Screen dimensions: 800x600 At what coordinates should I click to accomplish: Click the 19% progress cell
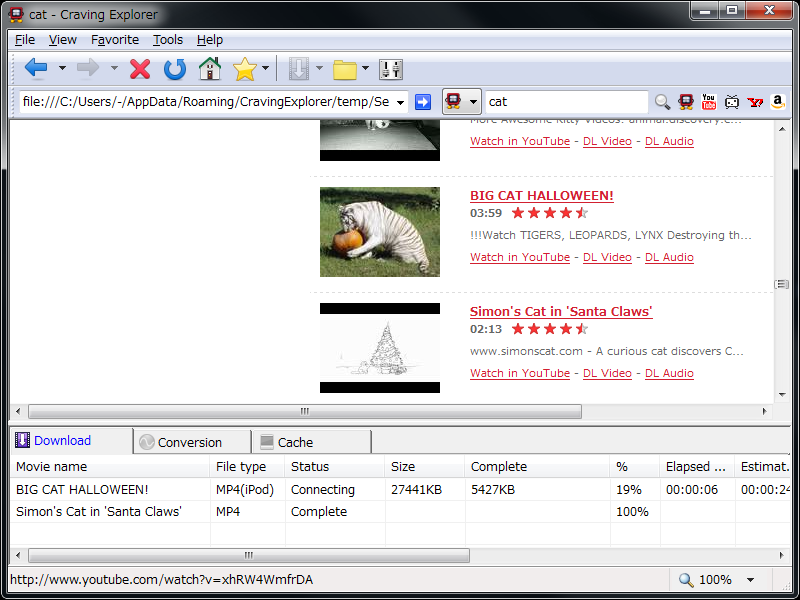click(634, 490)
